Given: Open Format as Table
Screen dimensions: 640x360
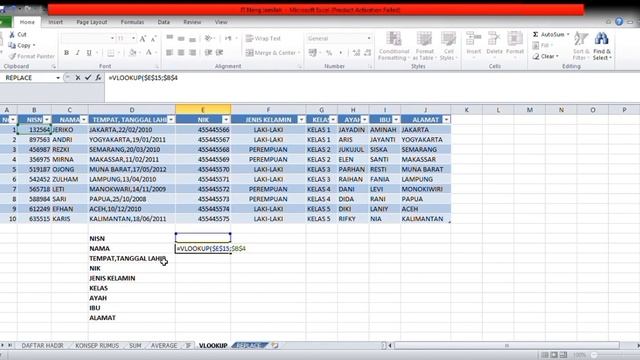Looking at the screenshot, I should pos(424,46).
